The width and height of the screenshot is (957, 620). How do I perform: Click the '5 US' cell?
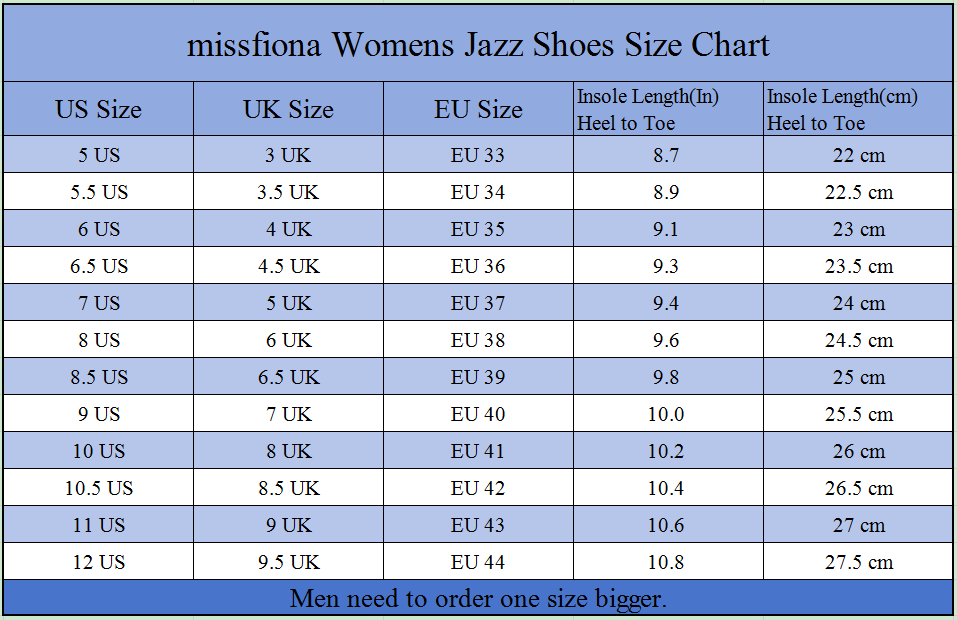98,155
